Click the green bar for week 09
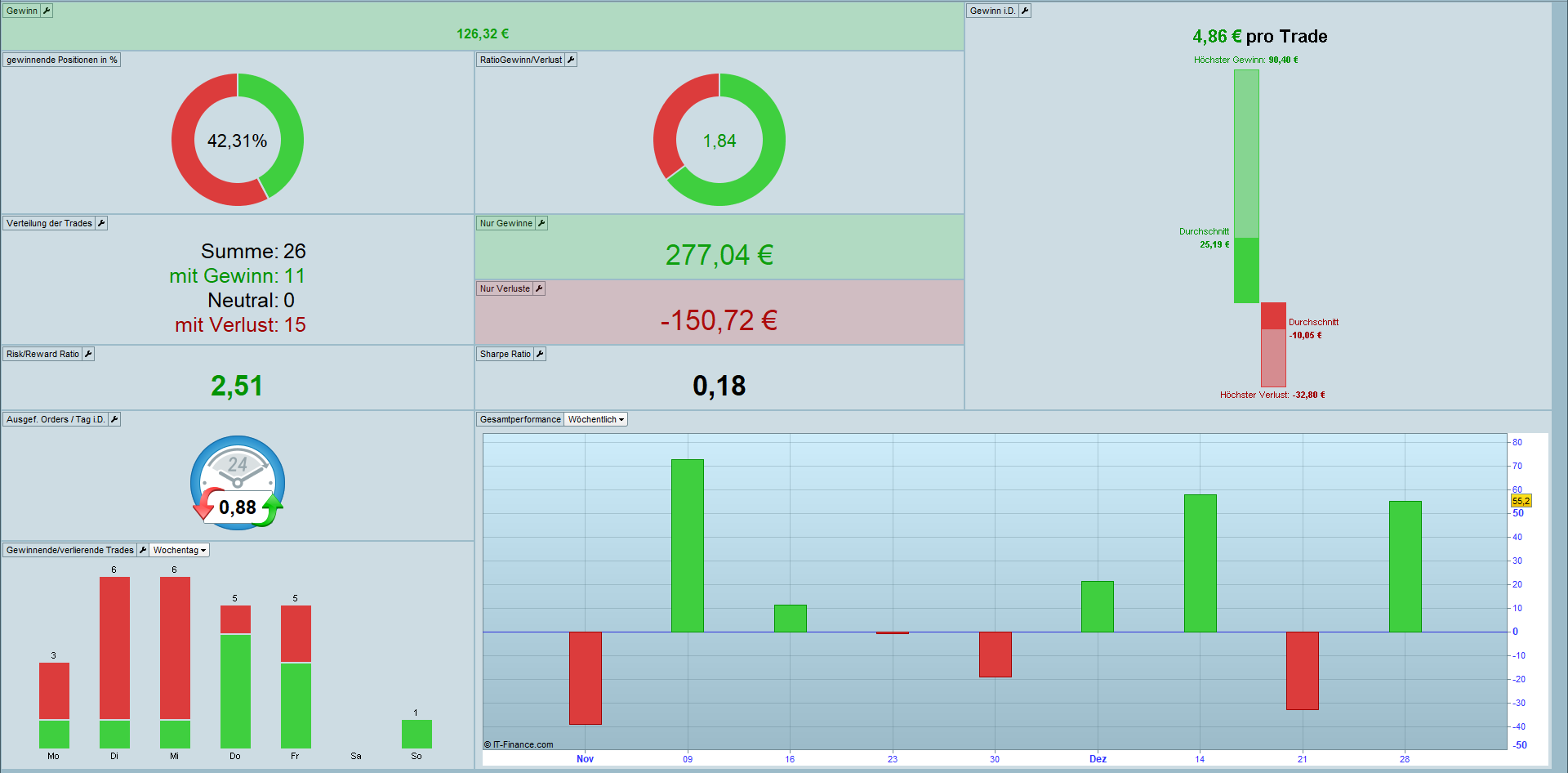The image size is (1568, 773). (687, 545)
